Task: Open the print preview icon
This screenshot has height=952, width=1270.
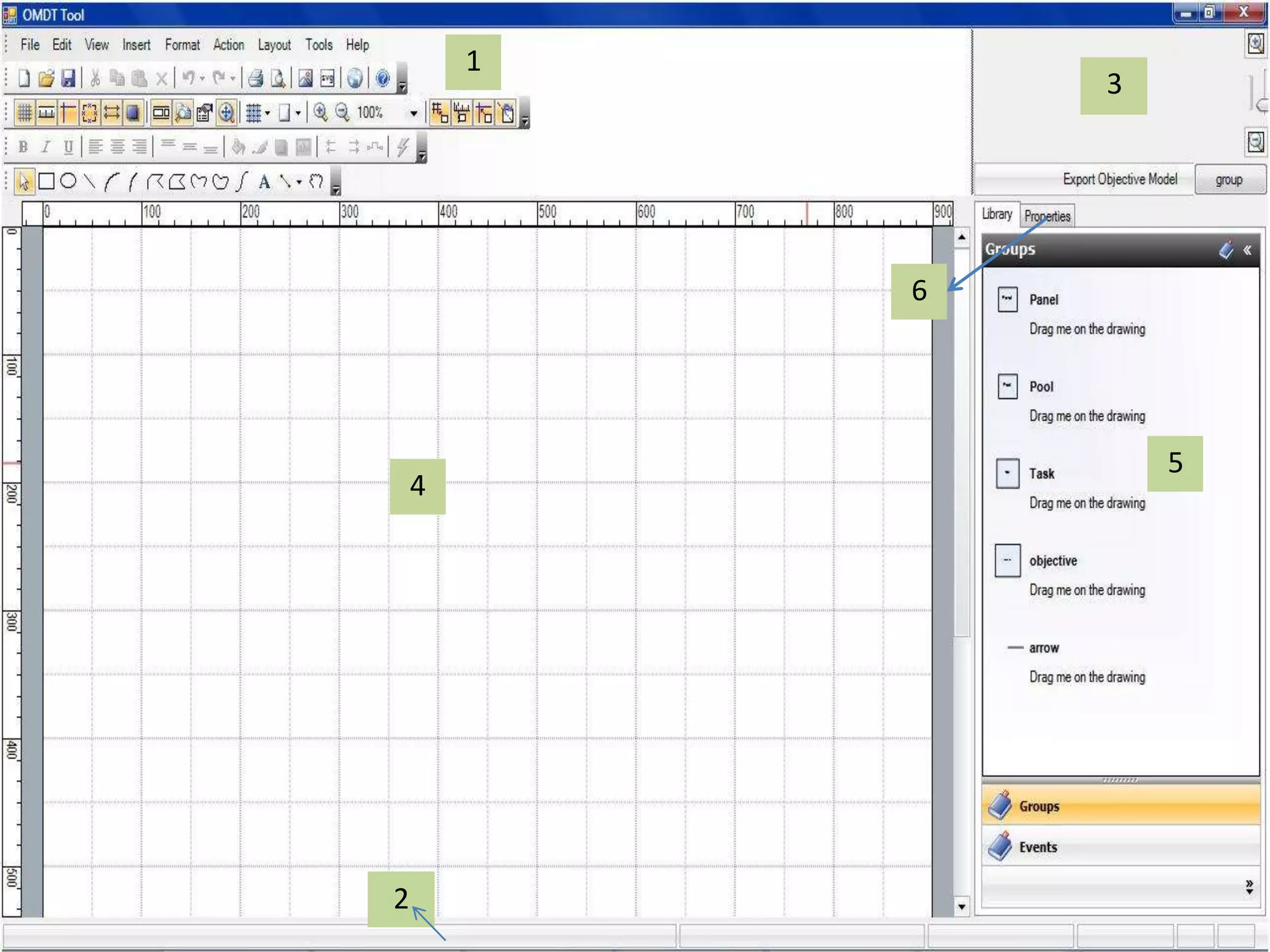Action: (278, 79)
